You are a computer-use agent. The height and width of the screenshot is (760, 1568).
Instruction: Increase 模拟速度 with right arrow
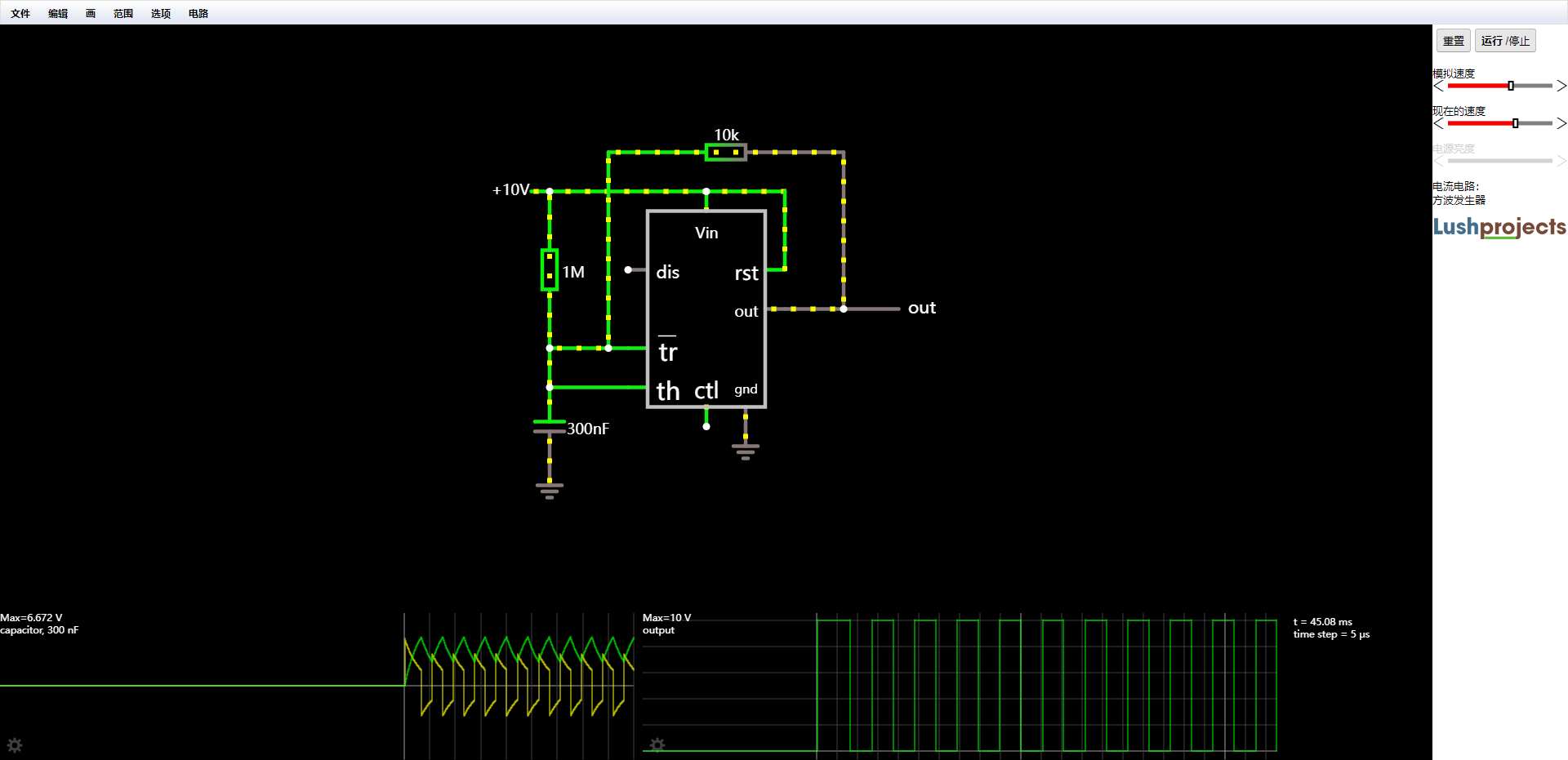(1561, 86)
